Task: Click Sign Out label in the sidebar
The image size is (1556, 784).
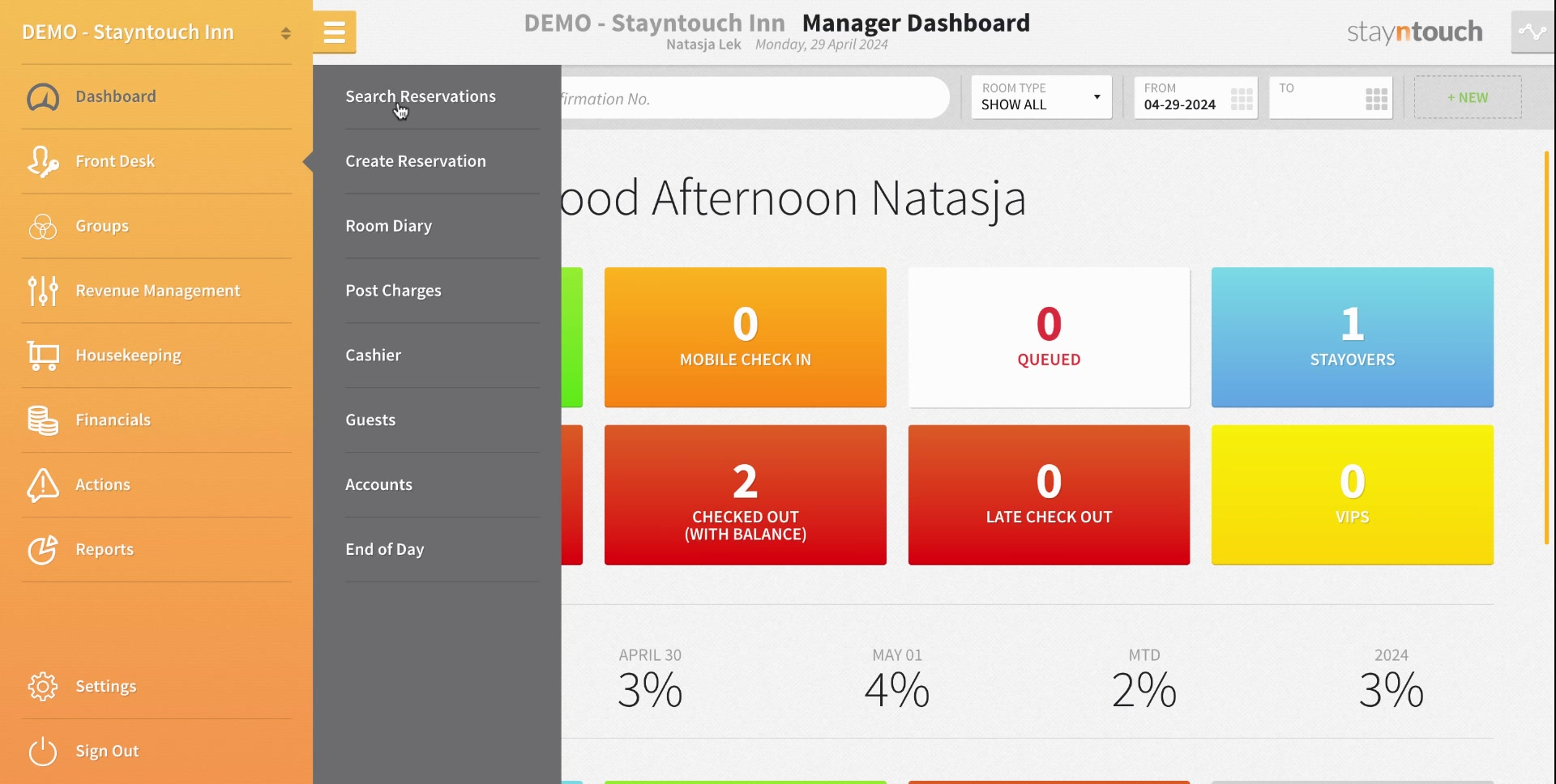Action: click(x=108, y=751)
